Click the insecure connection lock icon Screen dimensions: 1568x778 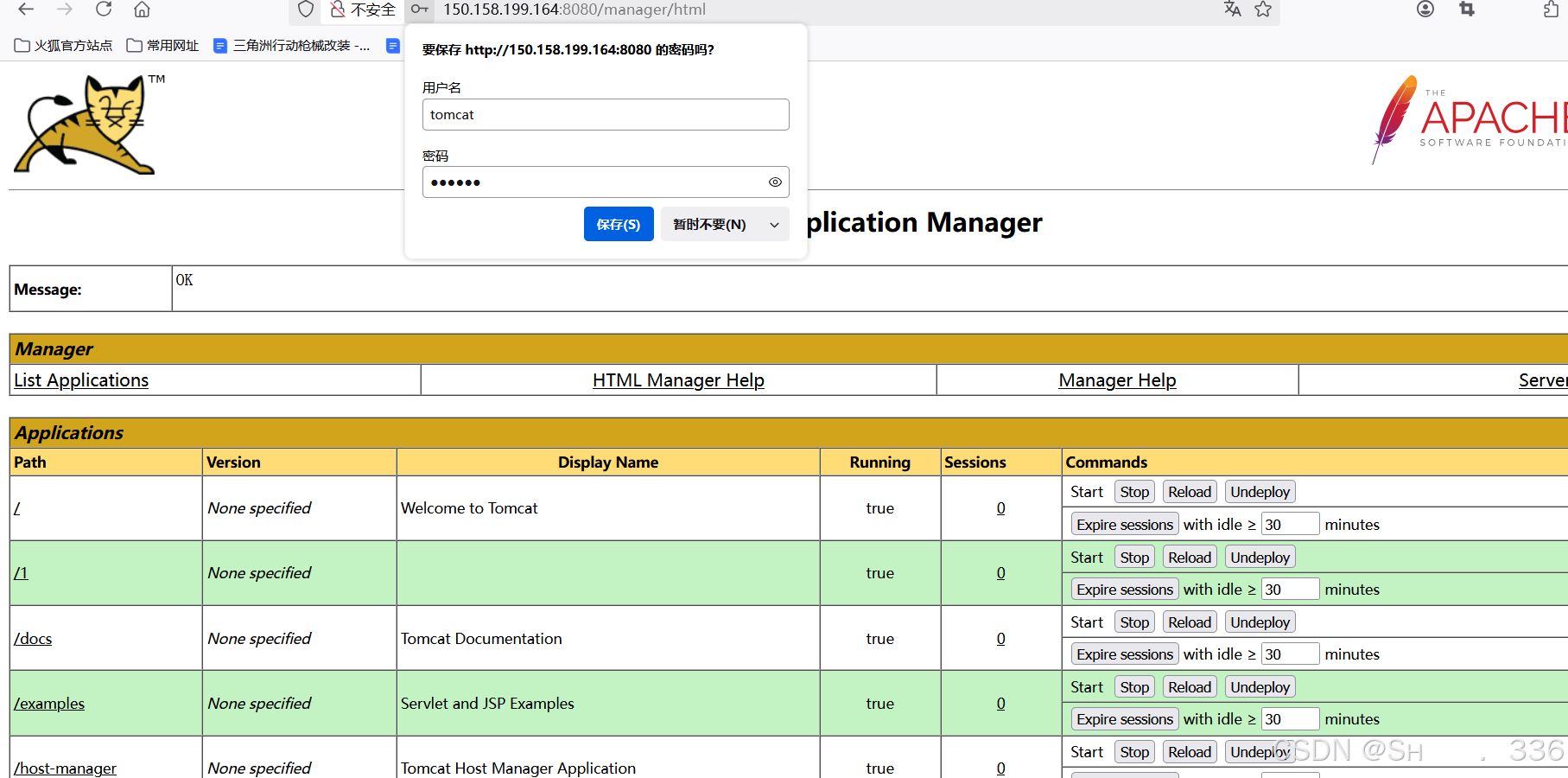pos(338,10)
